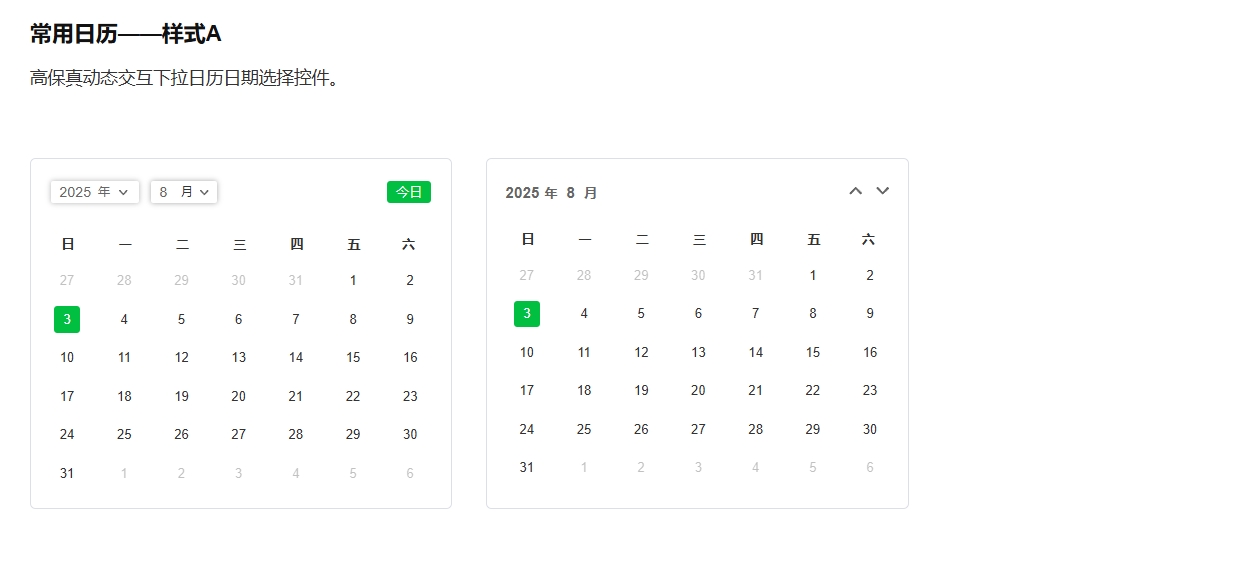Select grayed-out day 4 in right calendar's last row

tap(755, 468)
